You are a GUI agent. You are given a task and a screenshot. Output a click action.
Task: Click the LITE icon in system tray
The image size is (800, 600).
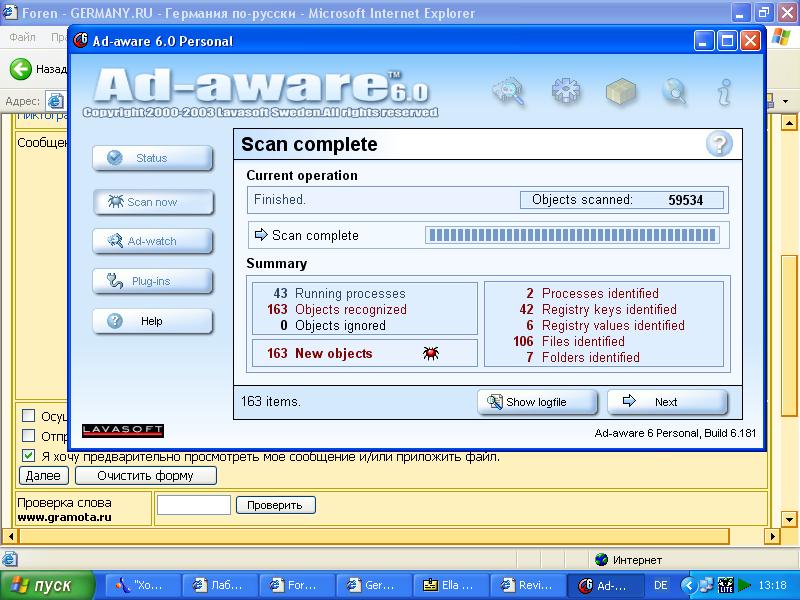coord(725,585)
